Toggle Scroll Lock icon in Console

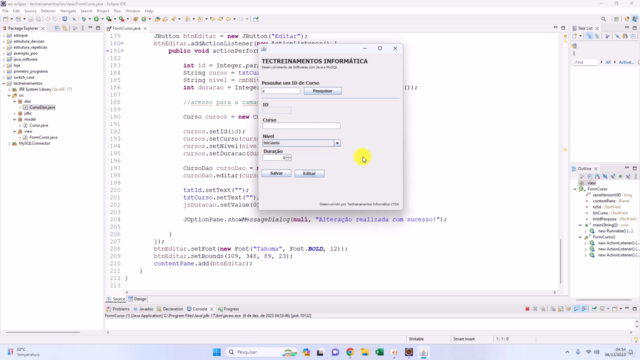pyautogui.click(x=561, y=309)
